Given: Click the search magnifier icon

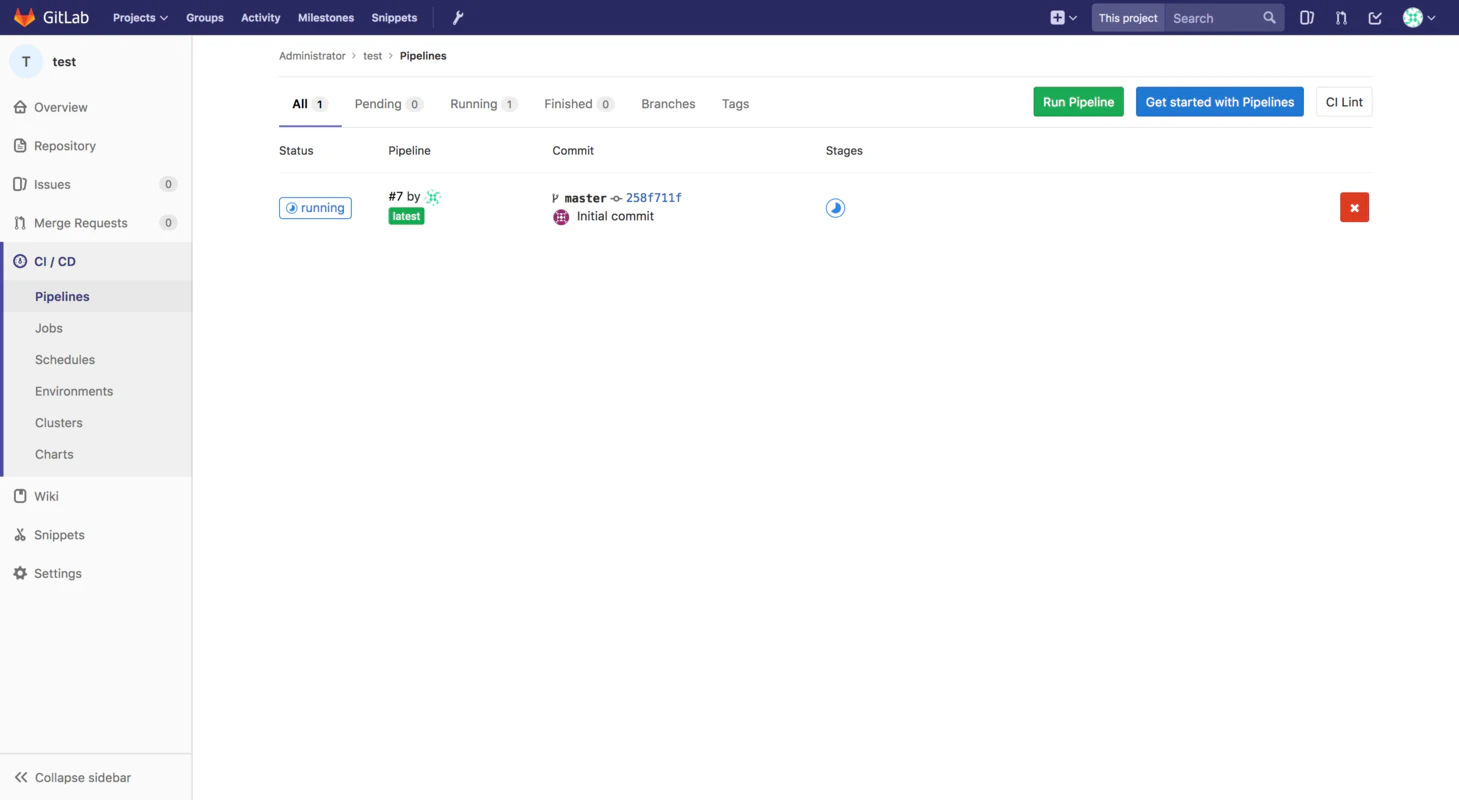Looking at the screenshot, I should [1269, 18].
